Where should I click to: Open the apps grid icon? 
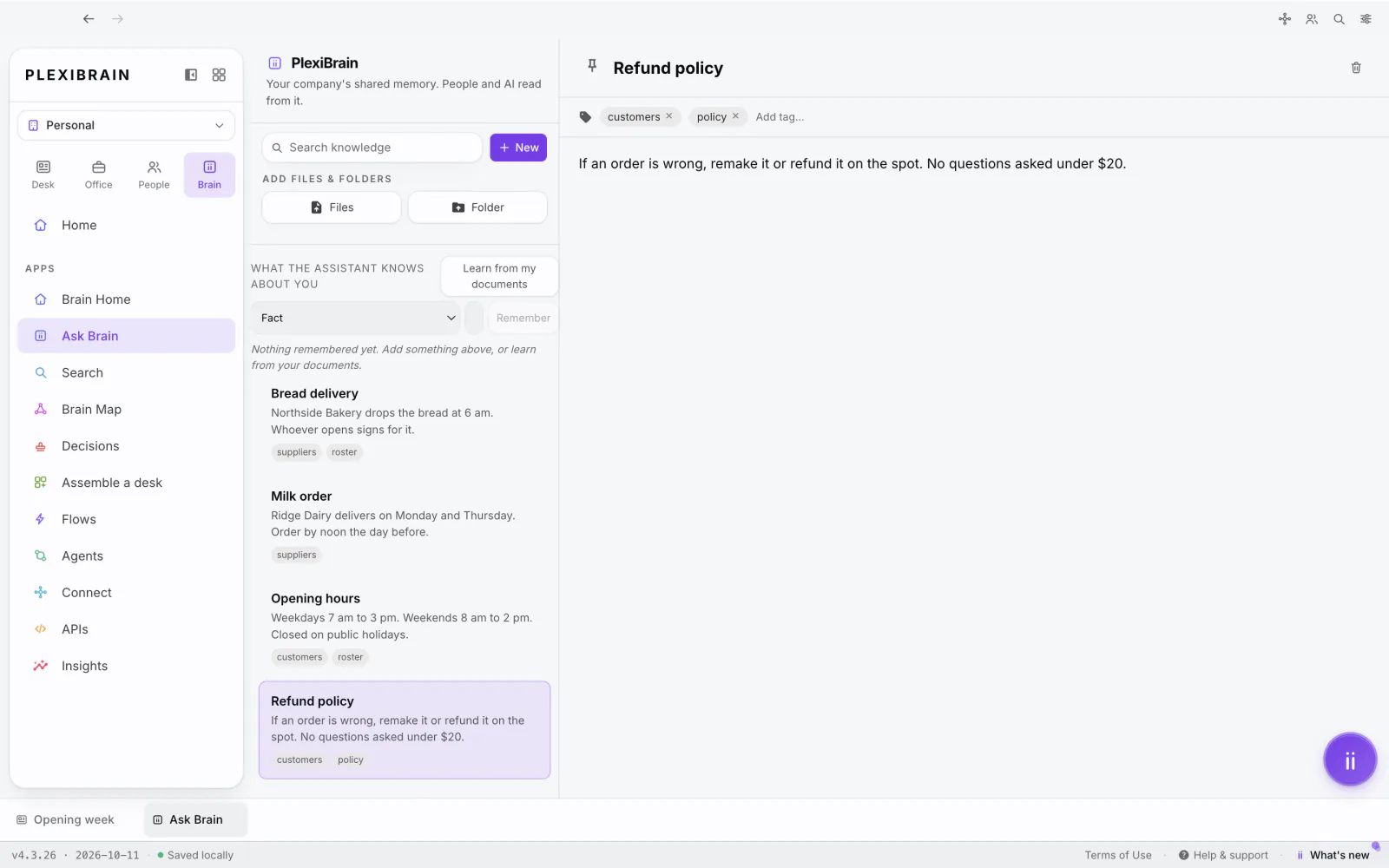(x=219, y=75)
